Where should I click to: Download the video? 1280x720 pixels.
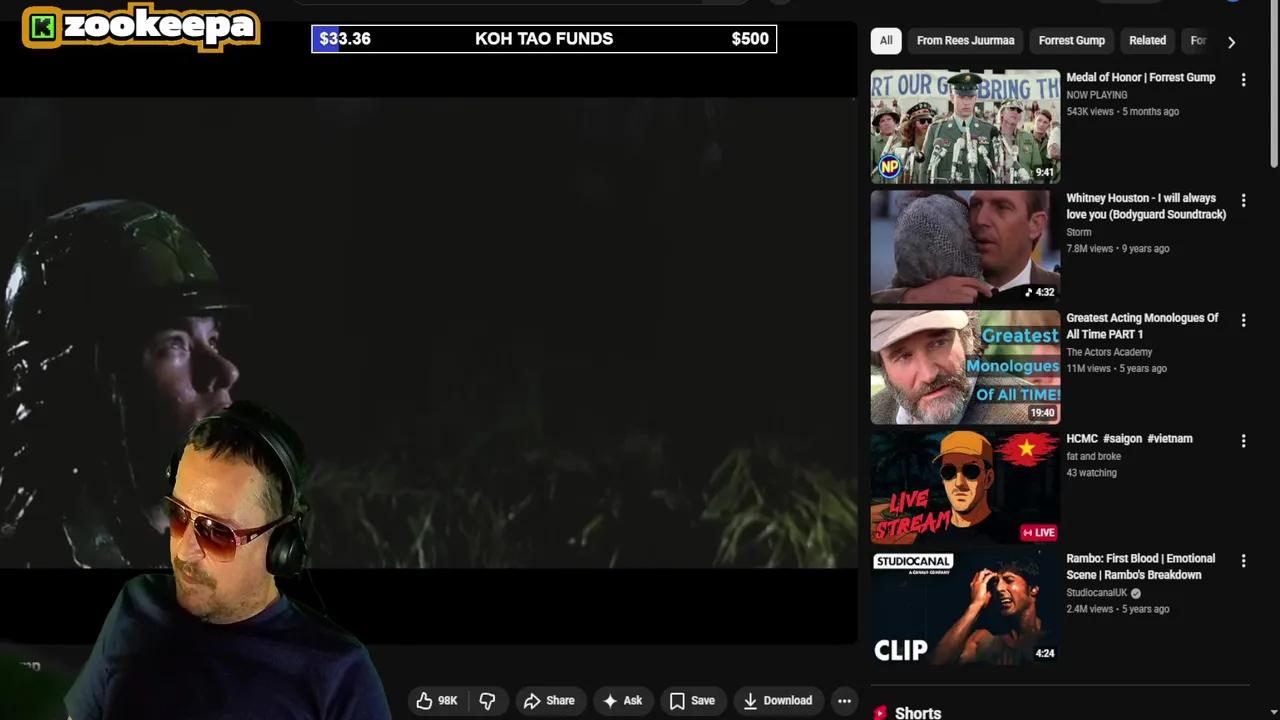(x=777, y=701)
